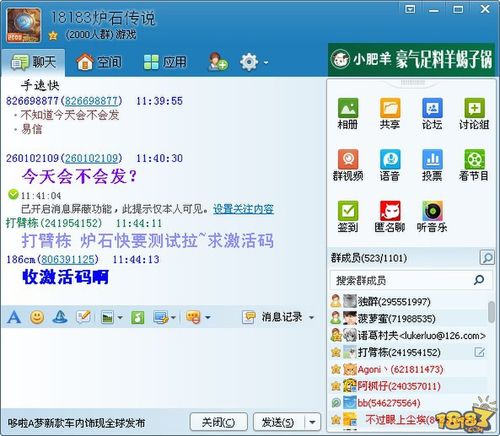Open the 听音乐 music app
500x436 pixels.
432,216
